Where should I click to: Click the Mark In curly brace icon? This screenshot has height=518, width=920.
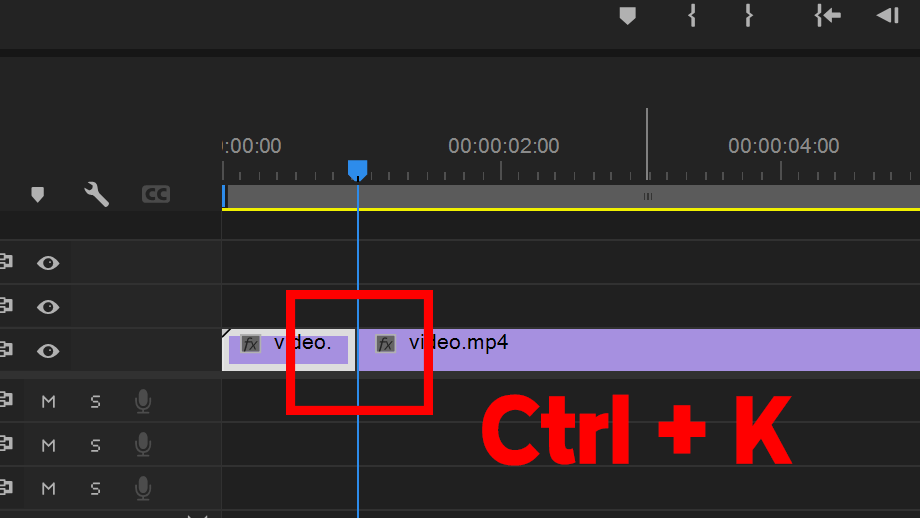(692, 15)
